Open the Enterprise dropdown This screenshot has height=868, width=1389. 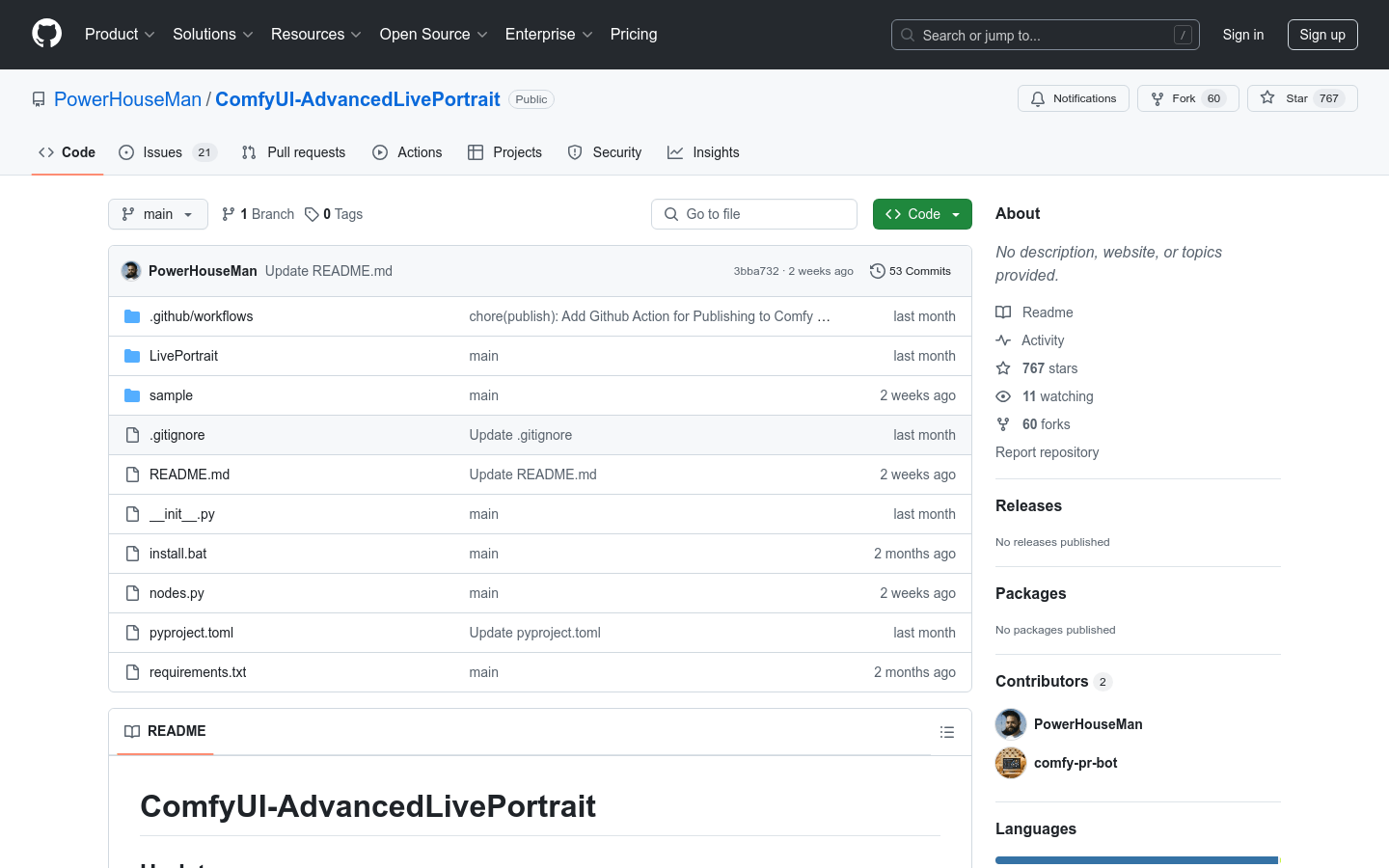coord(549,35)
